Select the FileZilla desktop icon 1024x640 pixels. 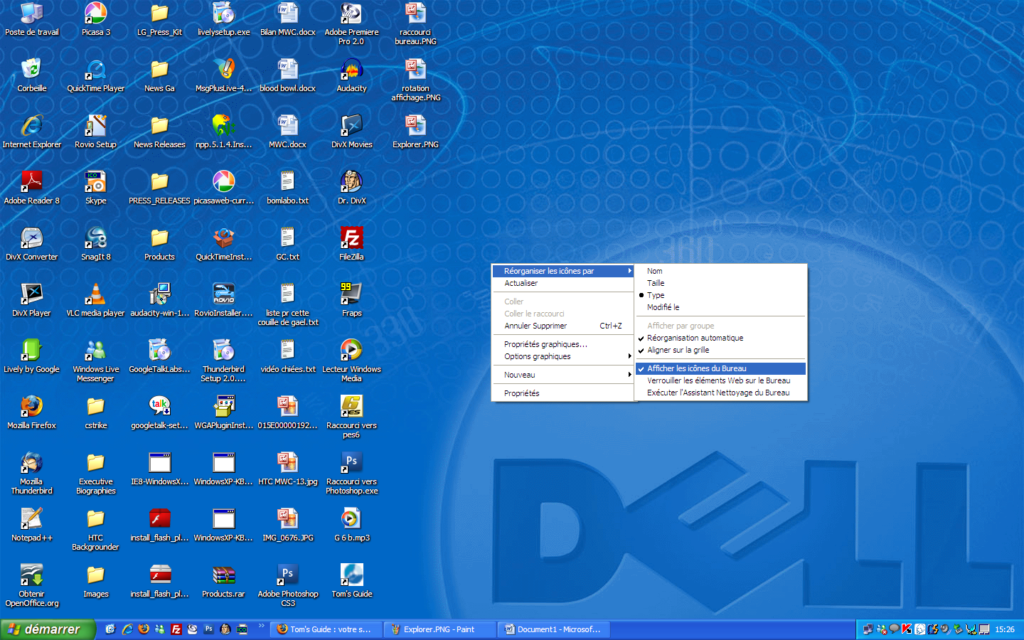(x=351, y=244)
